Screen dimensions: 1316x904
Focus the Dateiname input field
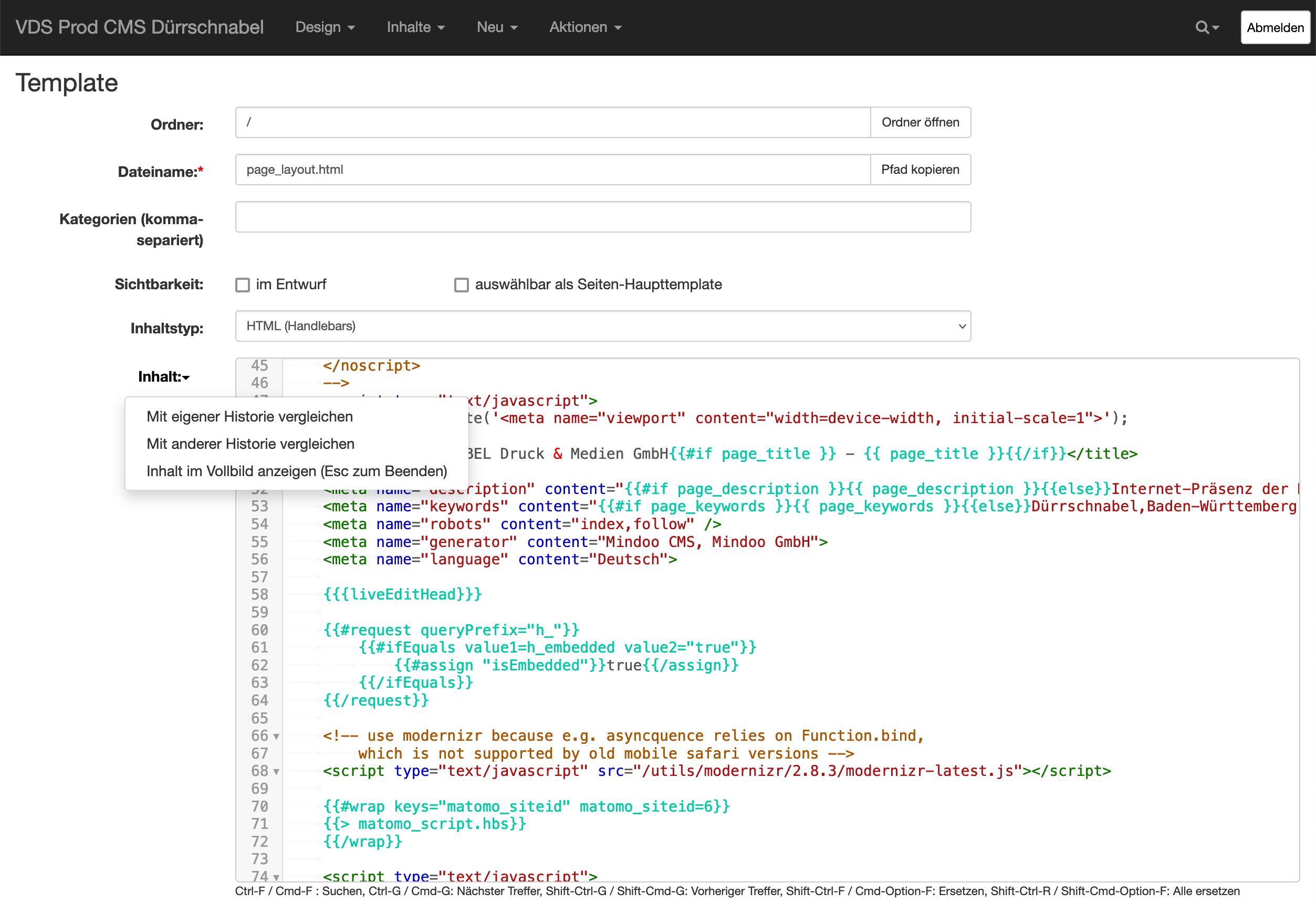pyautogui.click(x=552, y=170)
